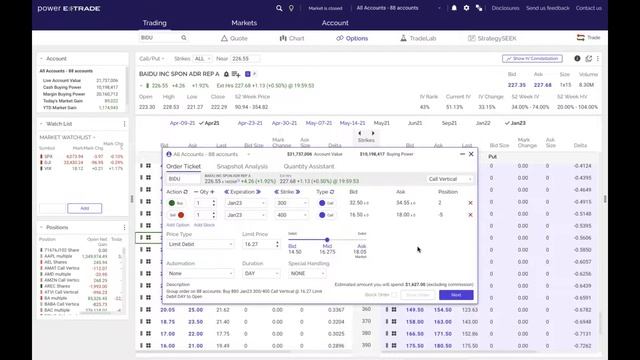The width and height of the screenshot is (640, 360).
Task: Move Strike down with left chevrons
Action: [276, 192]
